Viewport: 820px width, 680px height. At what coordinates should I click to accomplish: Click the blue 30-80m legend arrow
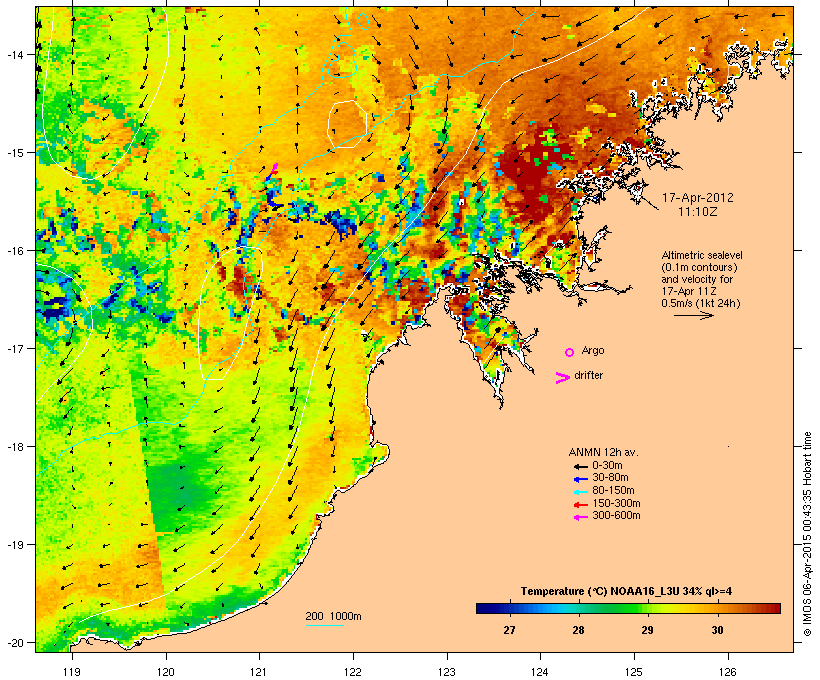click(581, 479)
